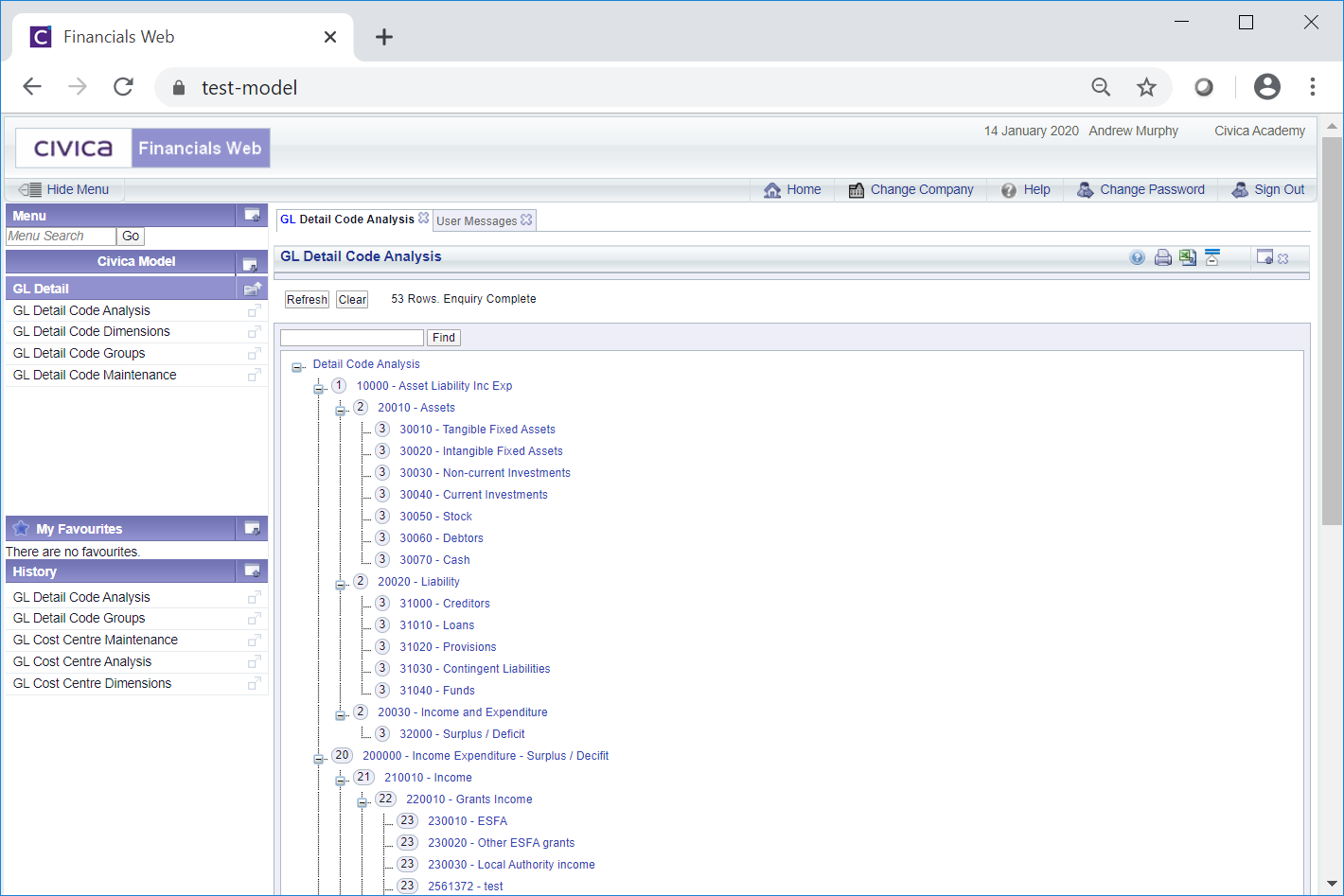
Task: Go up a level with GL Detail folder icon
Action: tap(253, 289)
